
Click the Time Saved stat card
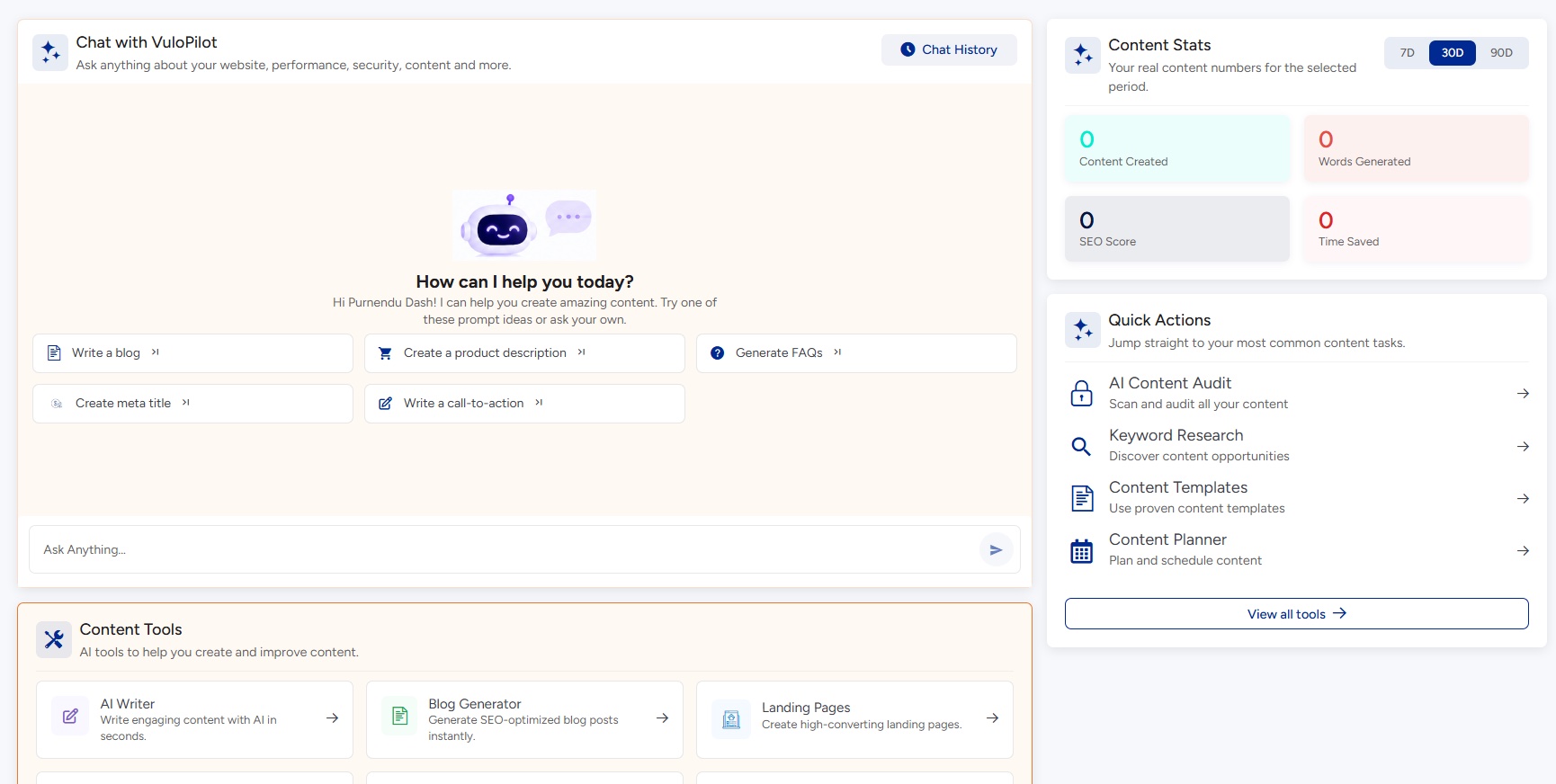(x=1417, y=229)
